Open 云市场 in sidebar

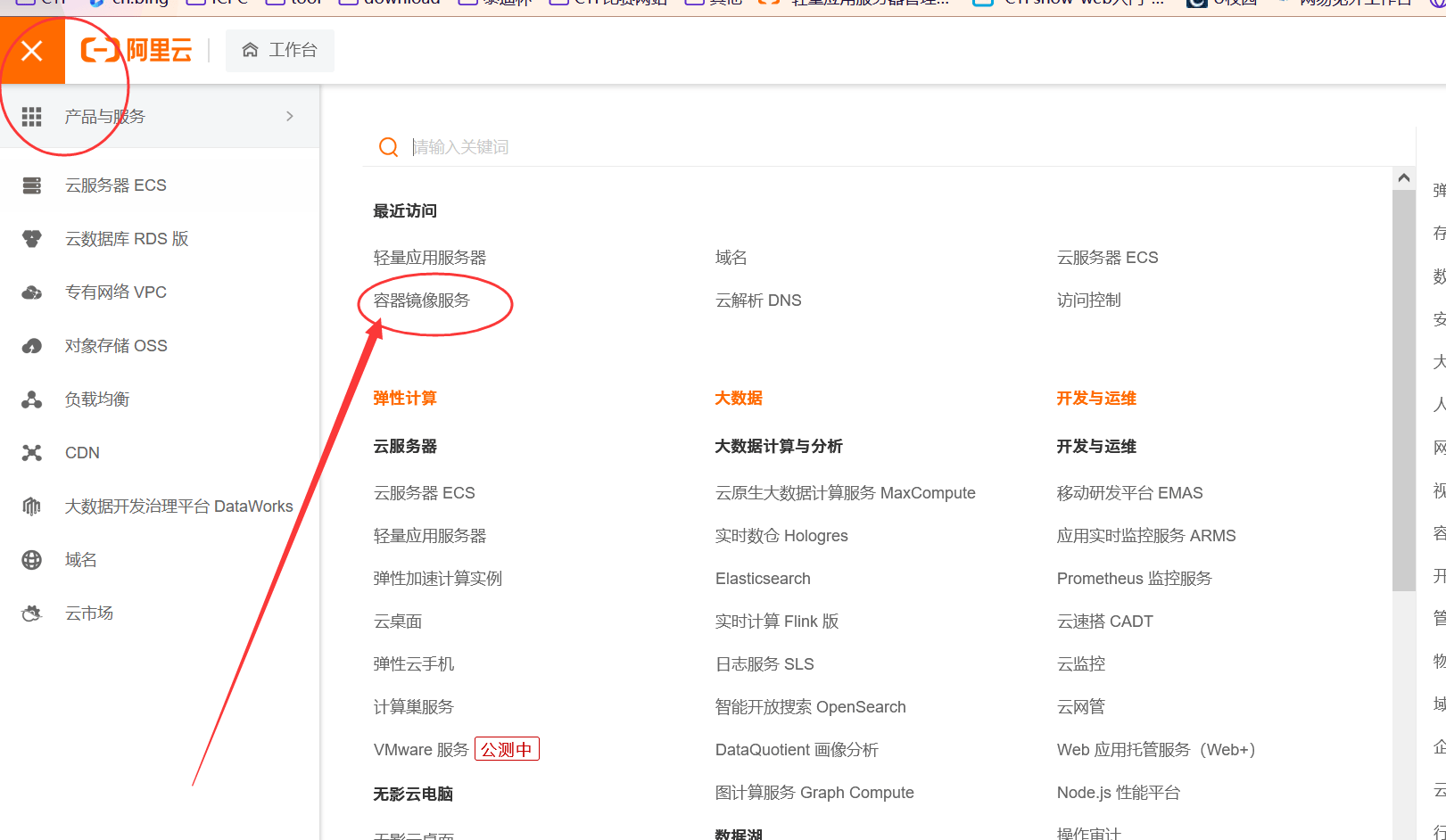coord(89,614)
